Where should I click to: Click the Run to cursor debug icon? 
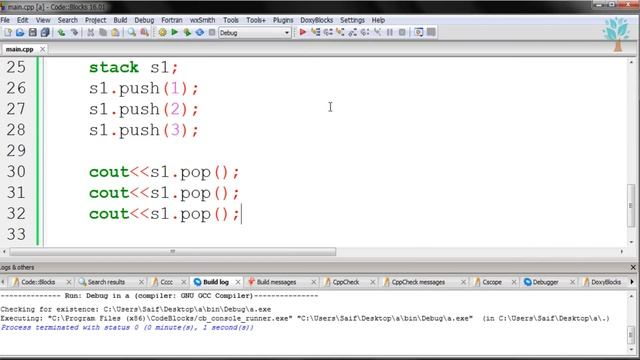point(316,32)
